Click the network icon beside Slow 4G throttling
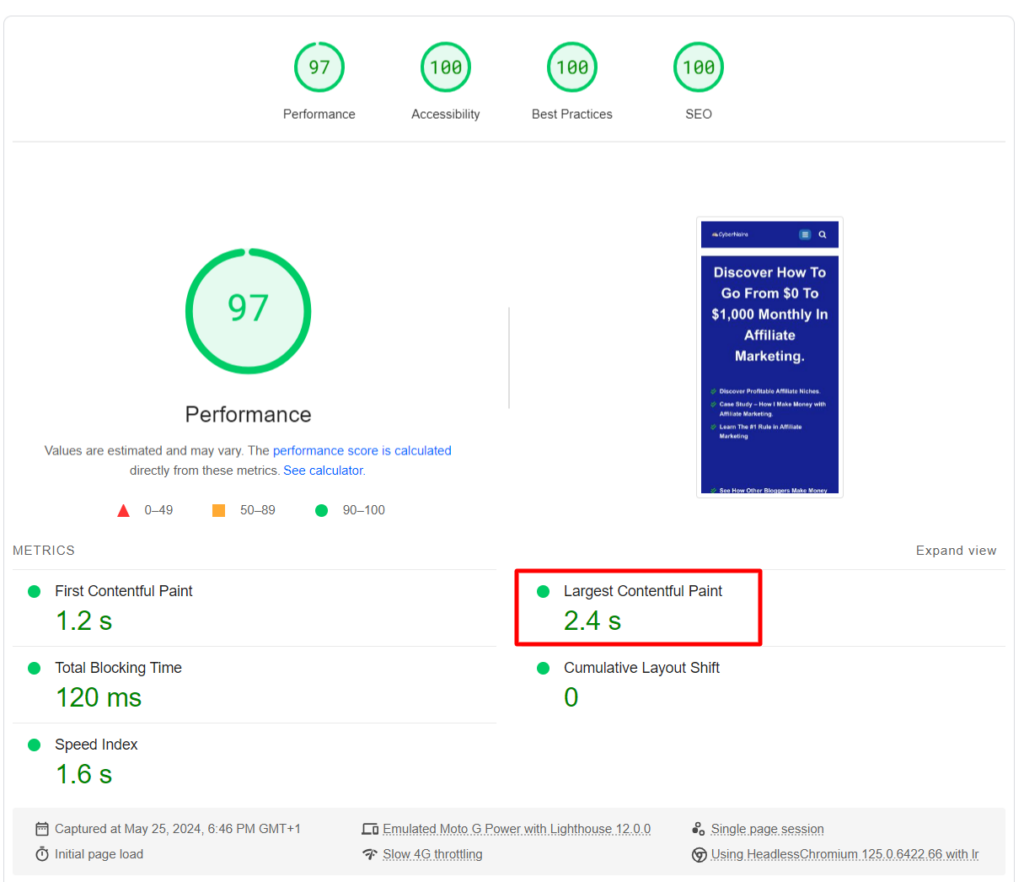 tap(369, 854)
